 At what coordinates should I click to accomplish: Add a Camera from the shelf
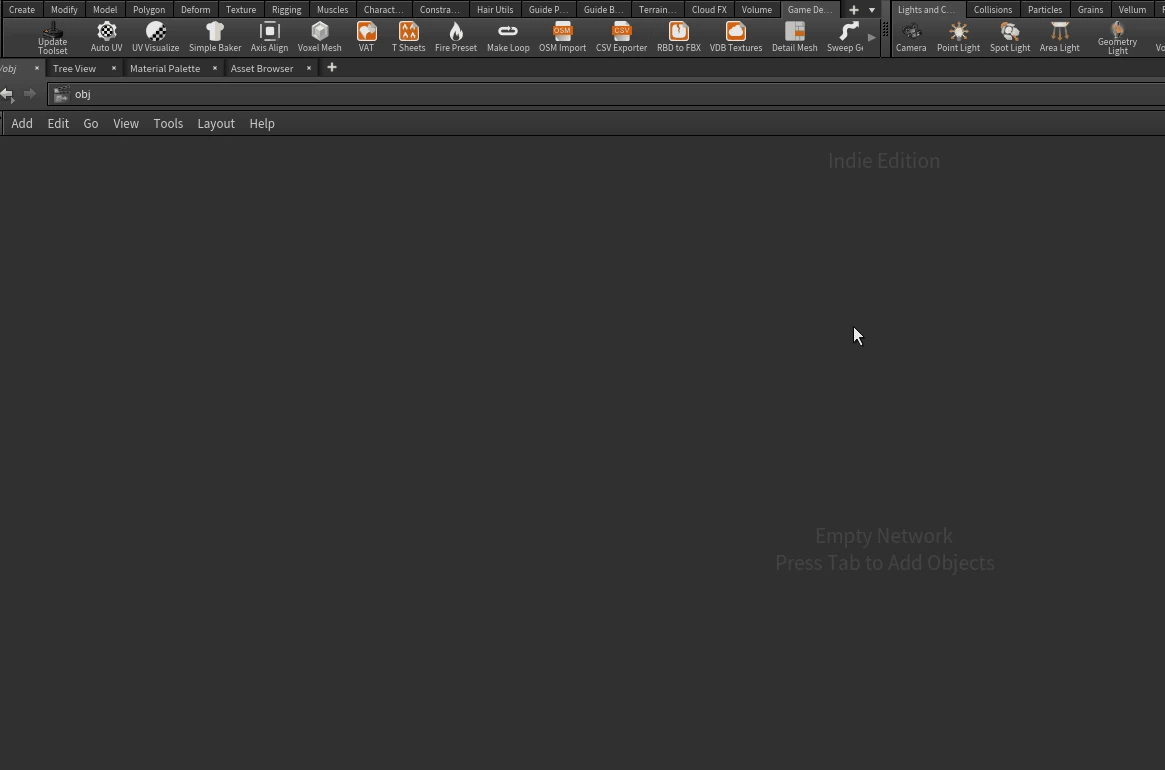(x=911, y=38)
